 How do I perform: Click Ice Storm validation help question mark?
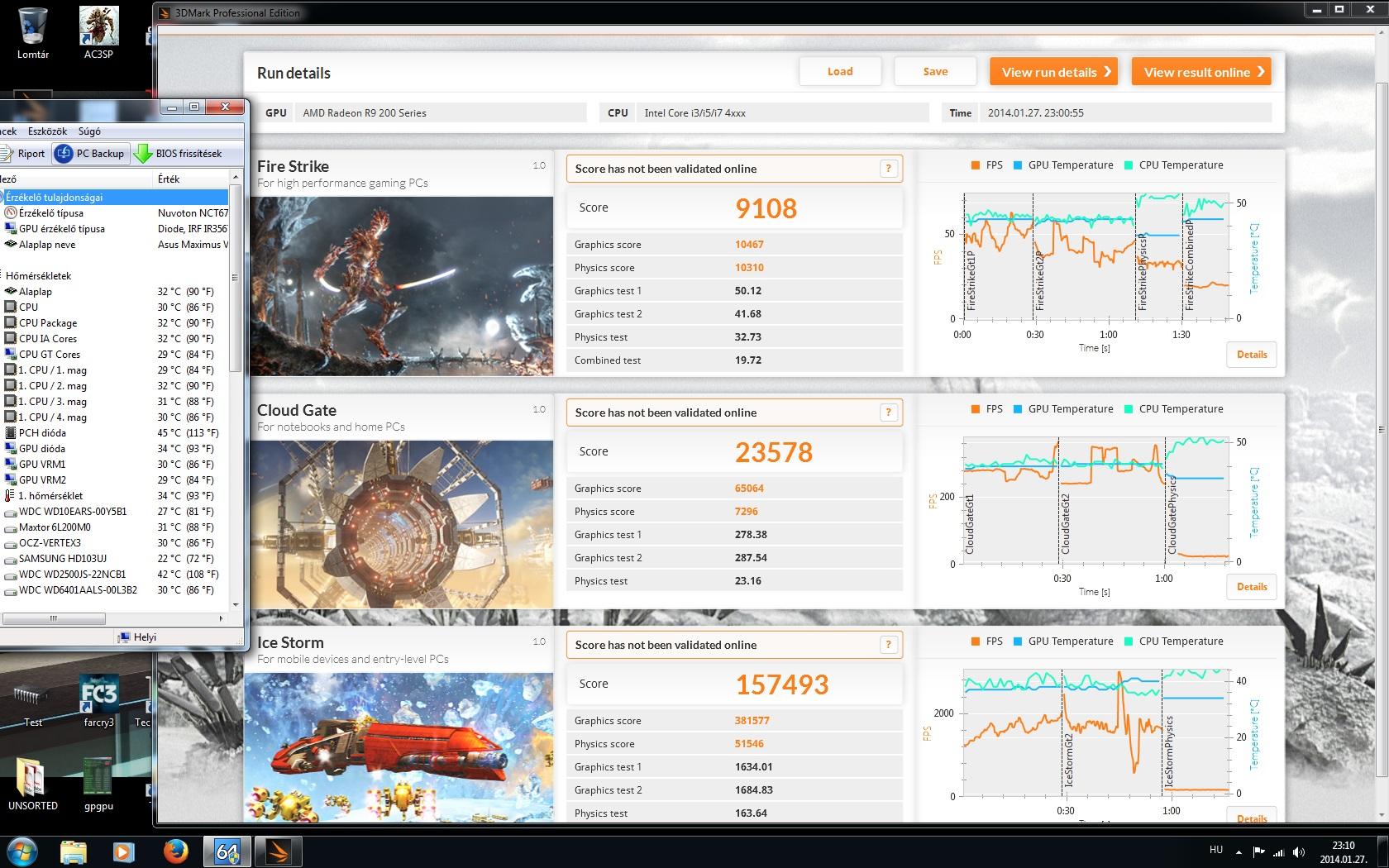click(889, 645)
